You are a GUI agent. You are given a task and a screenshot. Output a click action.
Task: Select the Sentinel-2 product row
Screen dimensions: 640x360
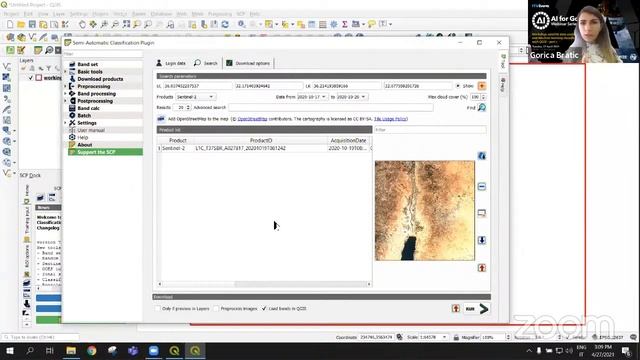coord(264,148)
